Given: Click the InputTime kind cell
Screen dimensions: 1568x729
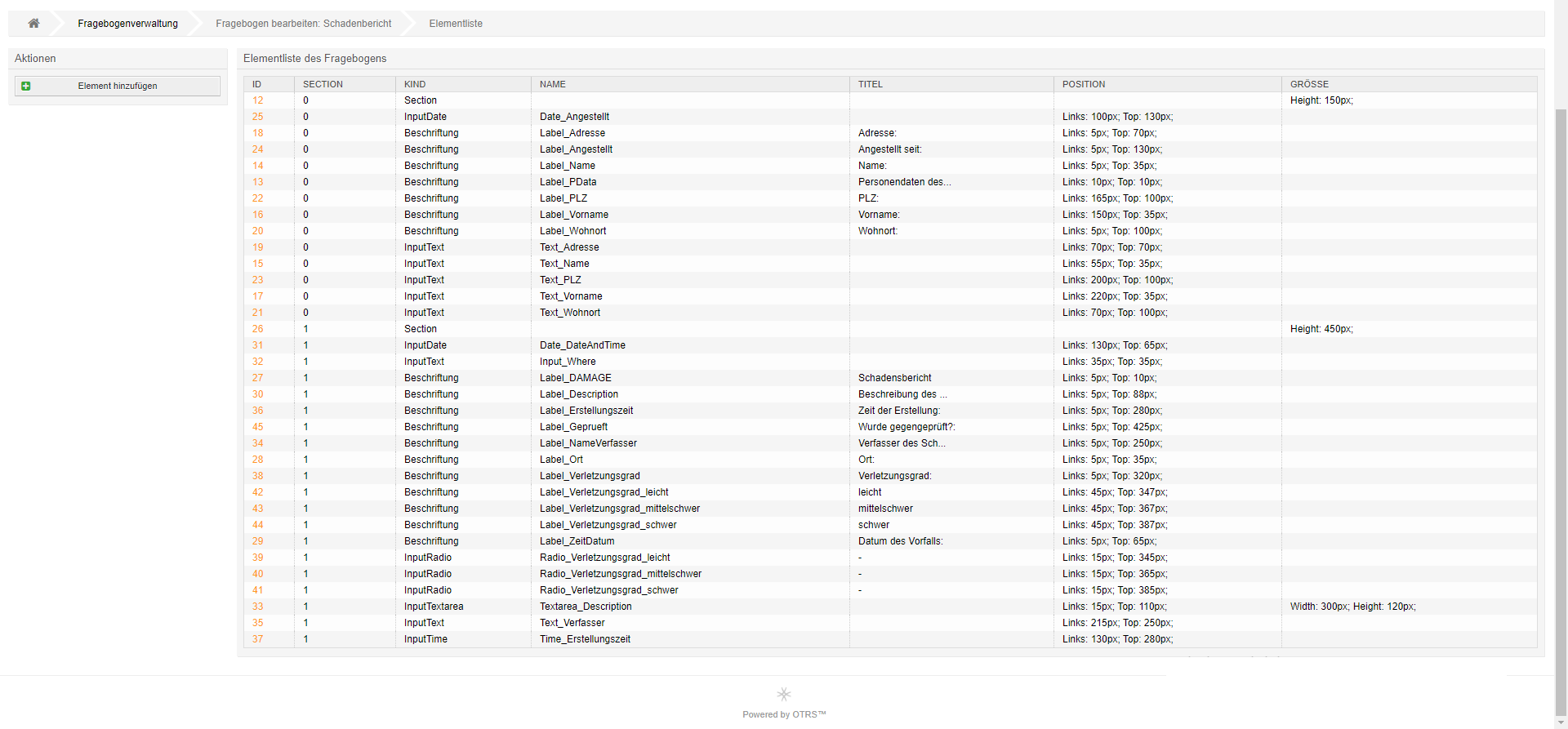Looking at the screenshot, I should (463, 639).
